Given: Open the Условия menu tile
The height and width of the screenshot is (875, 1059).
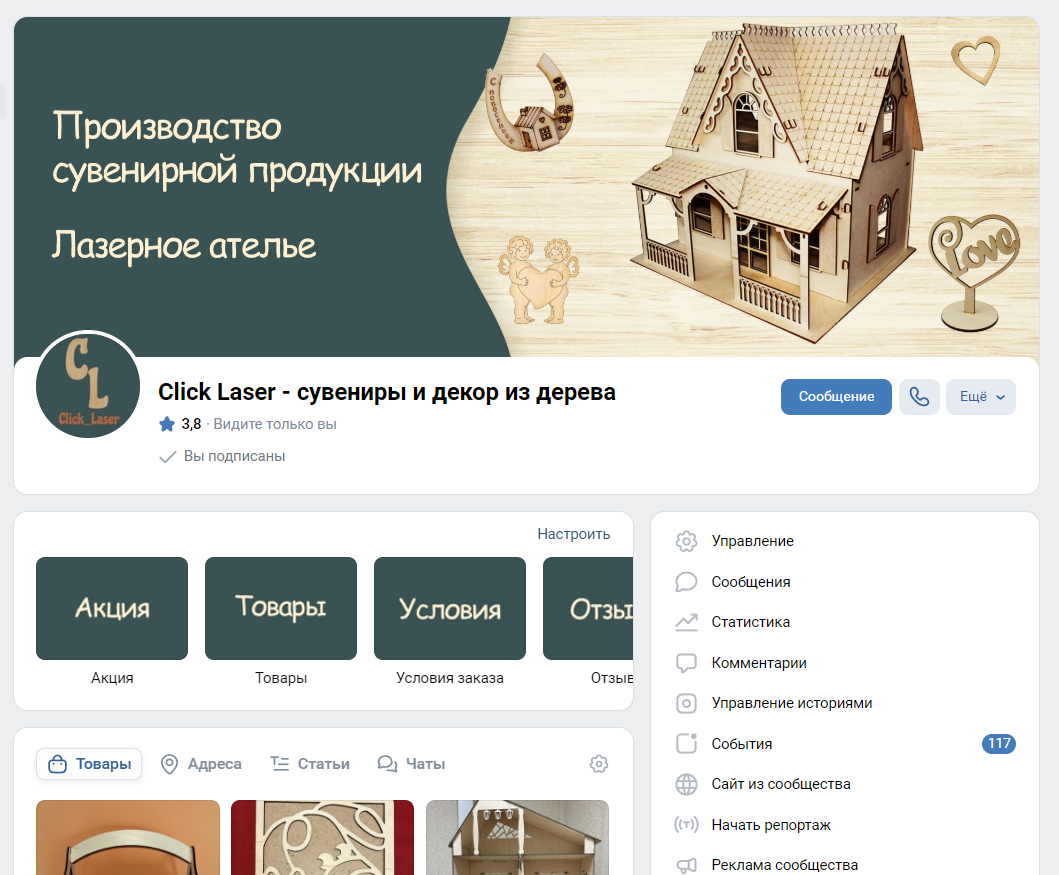Looking at the screenshot, I should pos(450,608).
